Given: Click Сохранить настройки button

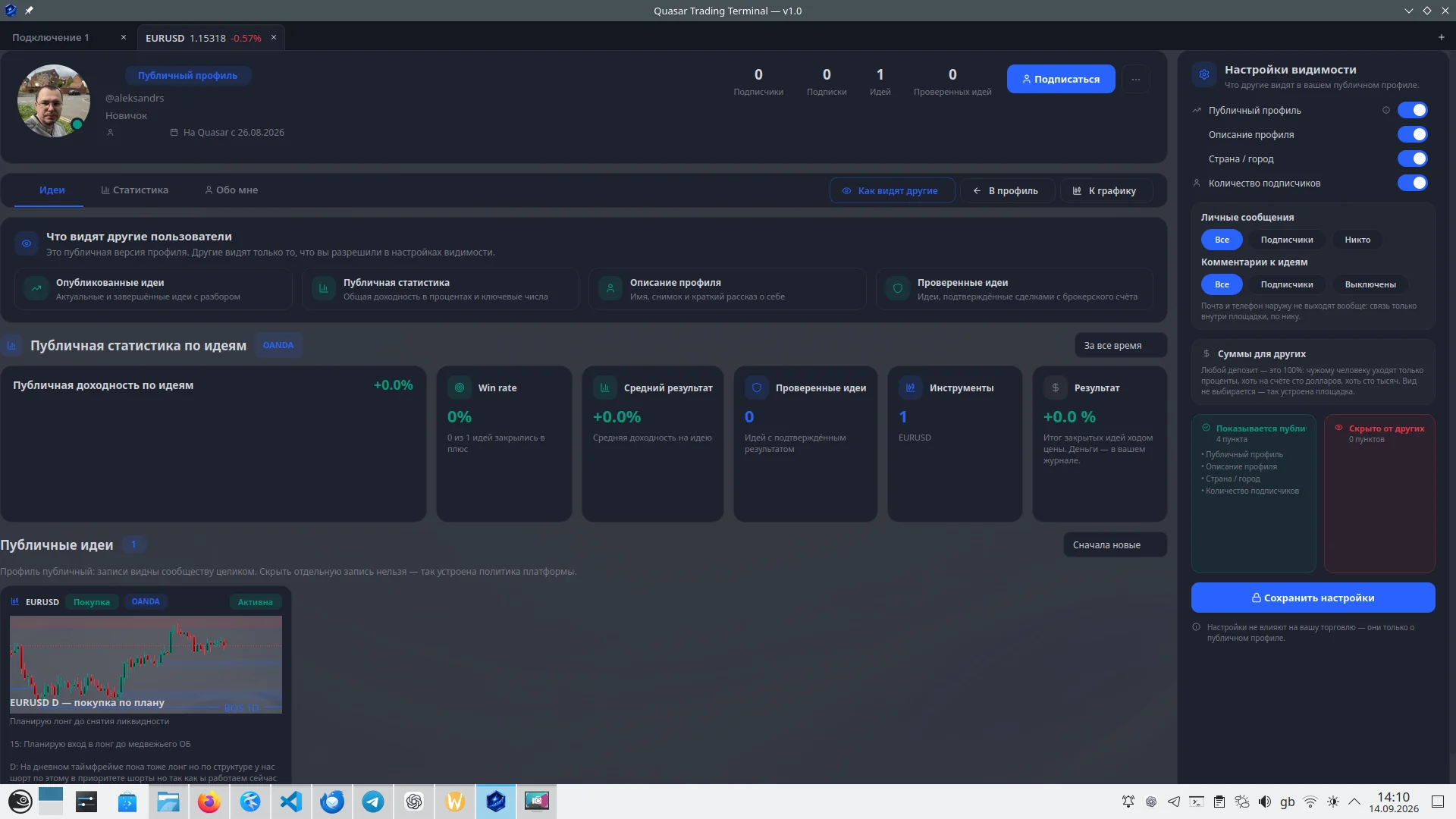Looking at the screenshot, I should (x=1313, y=598).
